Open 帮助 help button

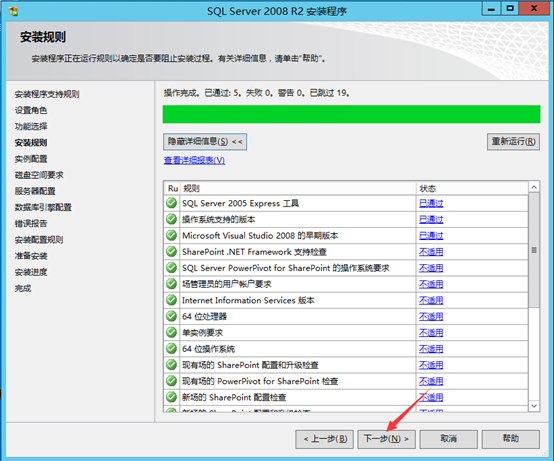coord(511,439)
